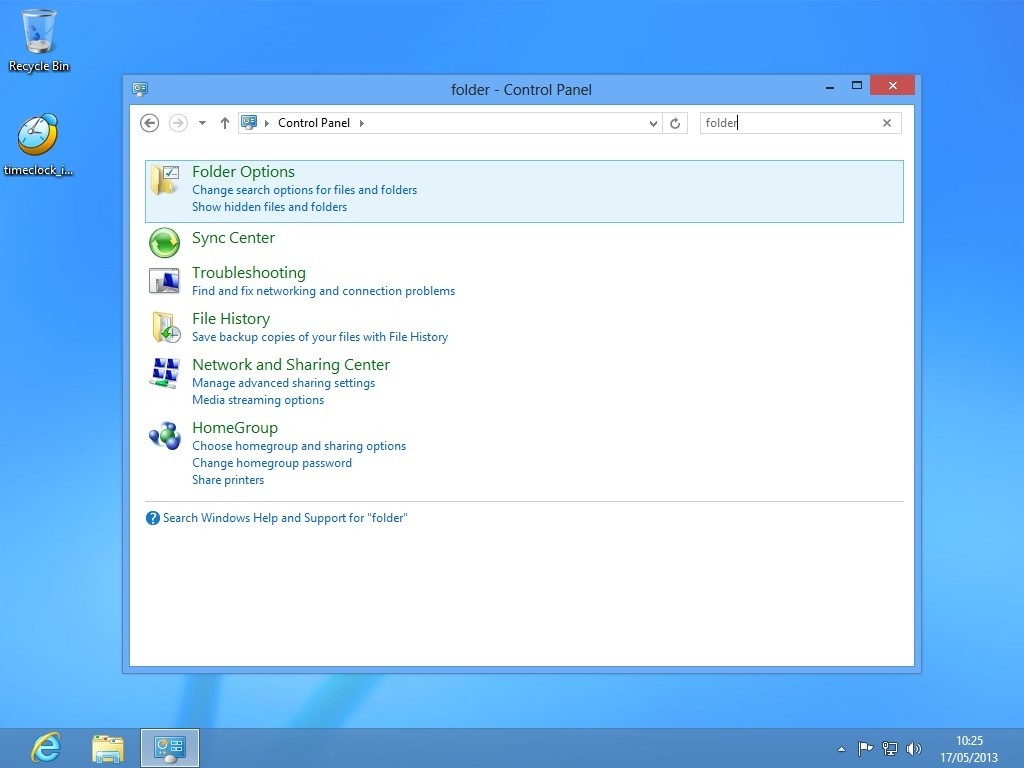Viewport: 1024px width, 768px height.
Task: Go back with the Back arrow
Action: tap(150, 123)
